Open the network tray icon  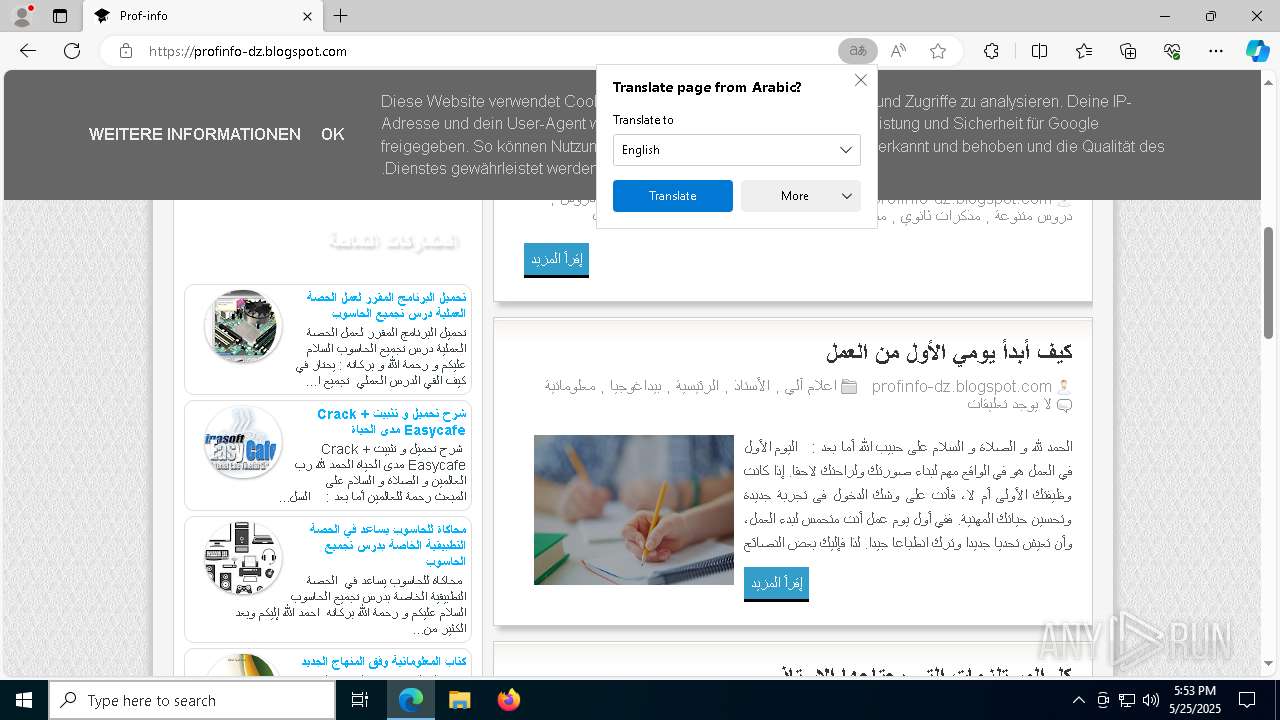coord(1127,700)
